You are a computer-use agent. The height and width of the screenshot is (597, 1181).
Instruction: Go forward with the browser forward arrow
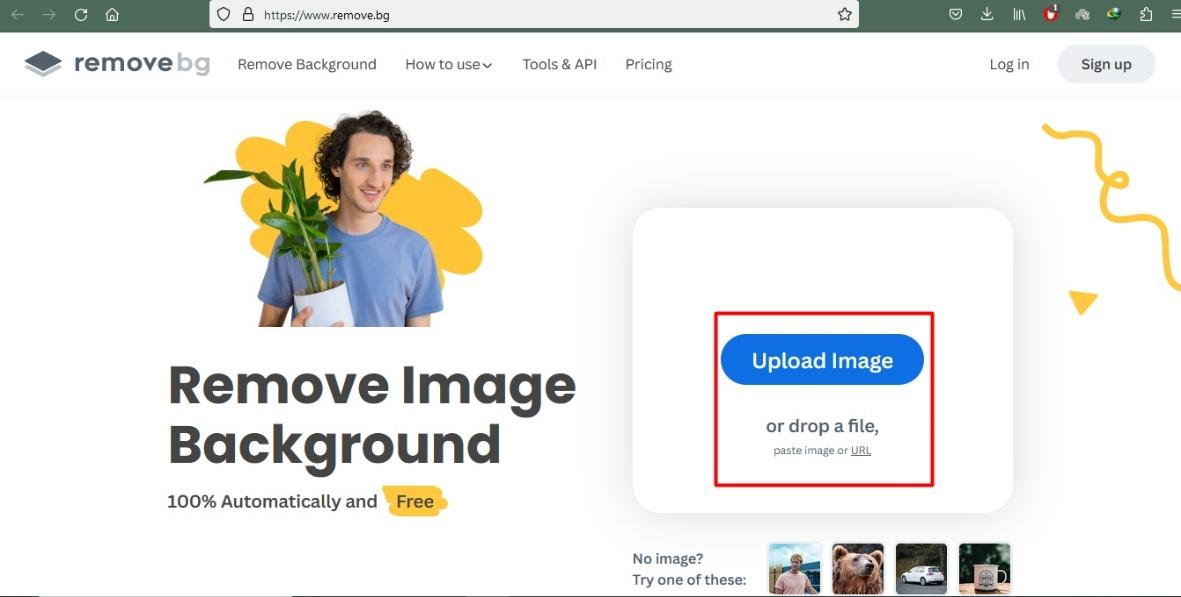pyautogui.click(x=49, y=14)
